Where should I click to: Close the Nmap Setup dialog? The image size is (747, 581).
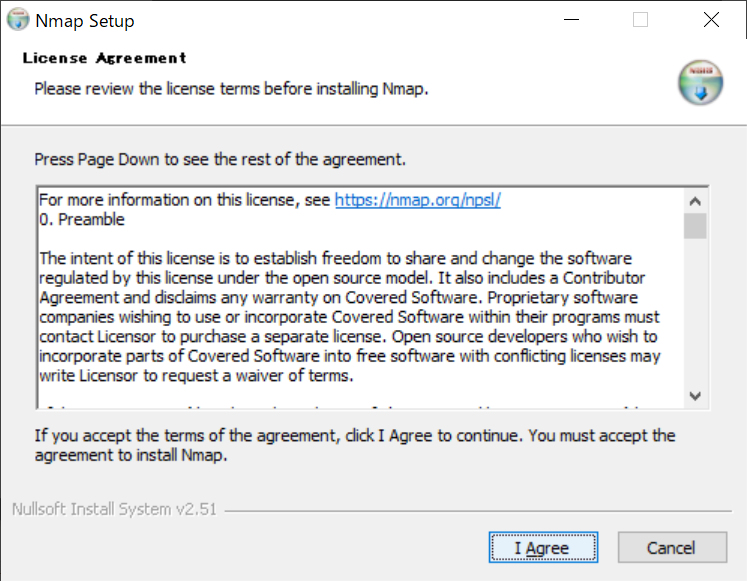click(x=711, y=20)
